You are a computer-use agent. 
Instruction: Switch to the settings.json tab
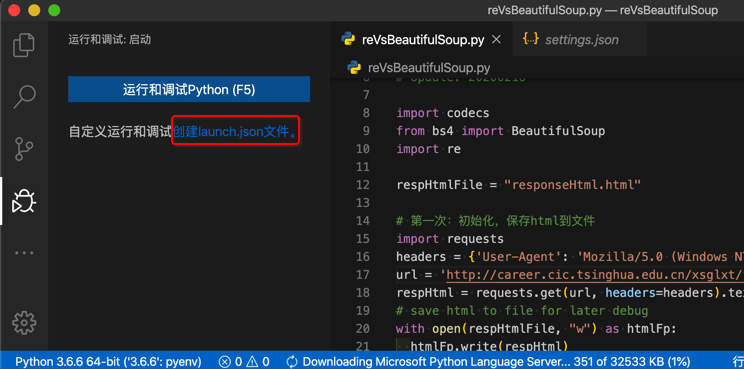pyautogui.click(x=581, y=39)
